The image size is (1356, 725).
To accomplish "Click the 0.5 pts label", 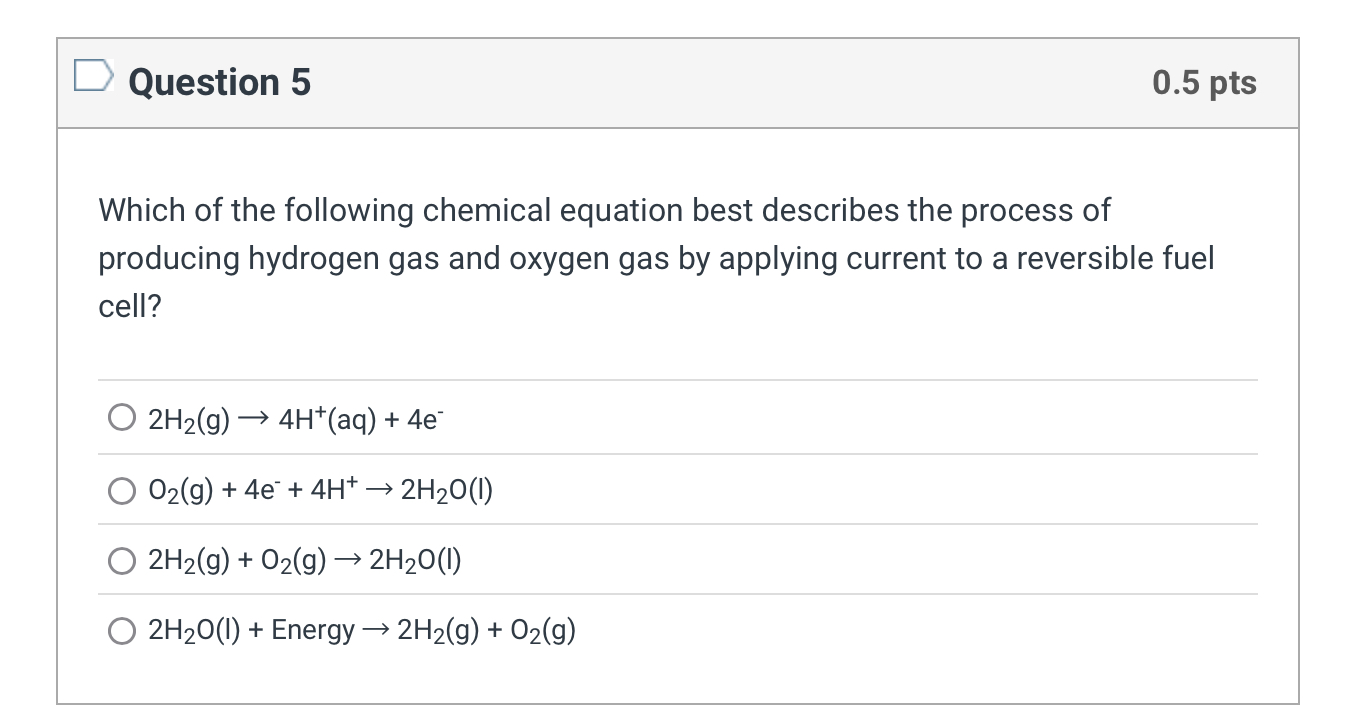I will click(x=1204, y=82).
